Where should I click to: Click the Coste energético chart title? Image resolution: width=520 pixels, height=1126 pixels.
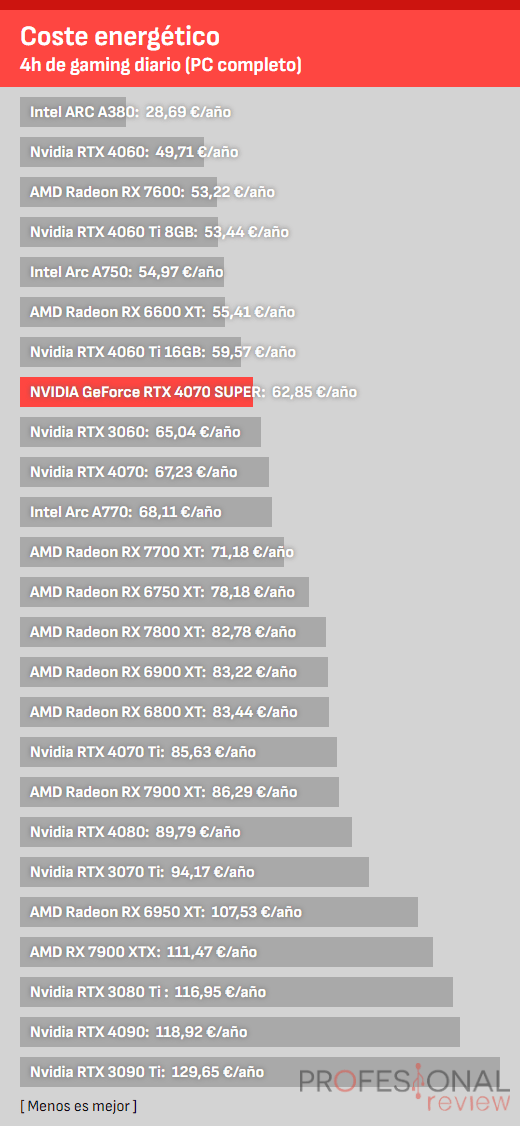120,35
